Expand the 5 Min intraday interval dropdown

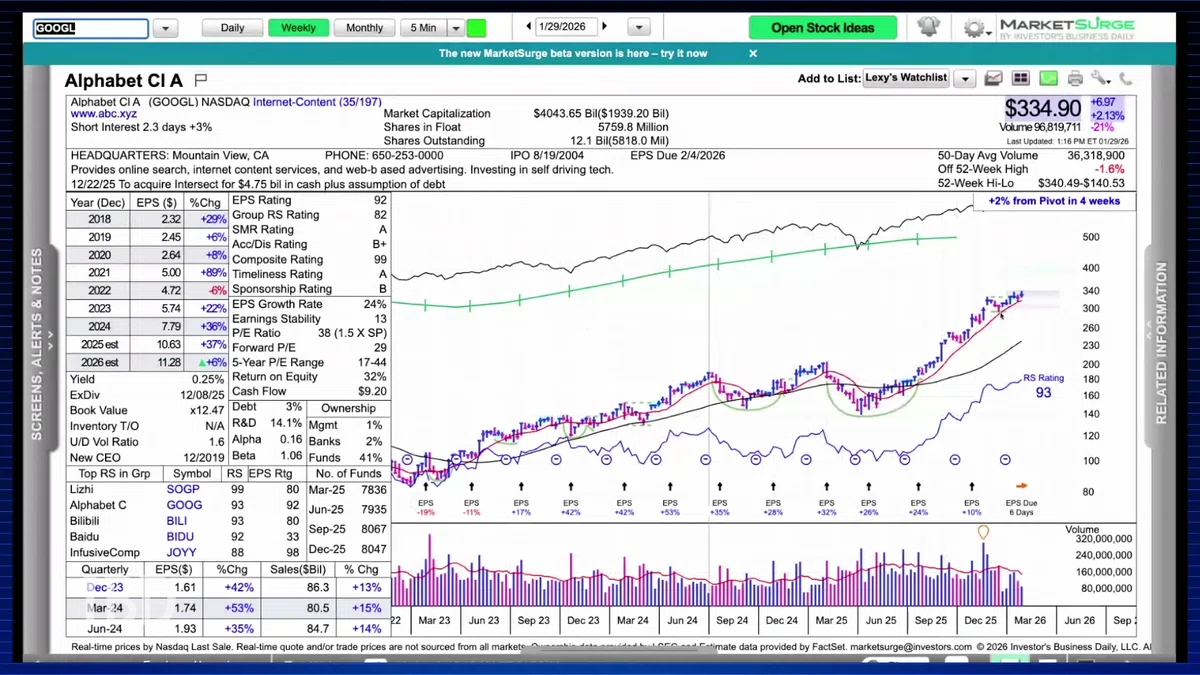click(x=455, y=28)
